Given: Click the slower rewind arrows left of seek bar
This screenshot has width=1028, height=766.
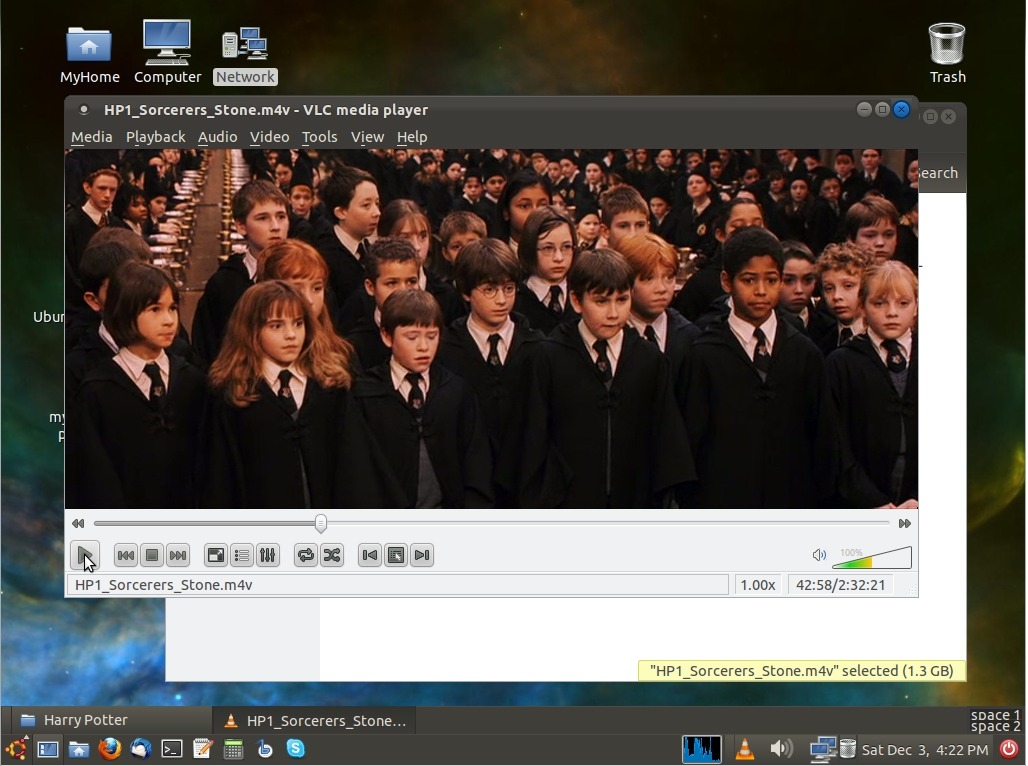Looking at the screenshot, I should tap(78, 523).
